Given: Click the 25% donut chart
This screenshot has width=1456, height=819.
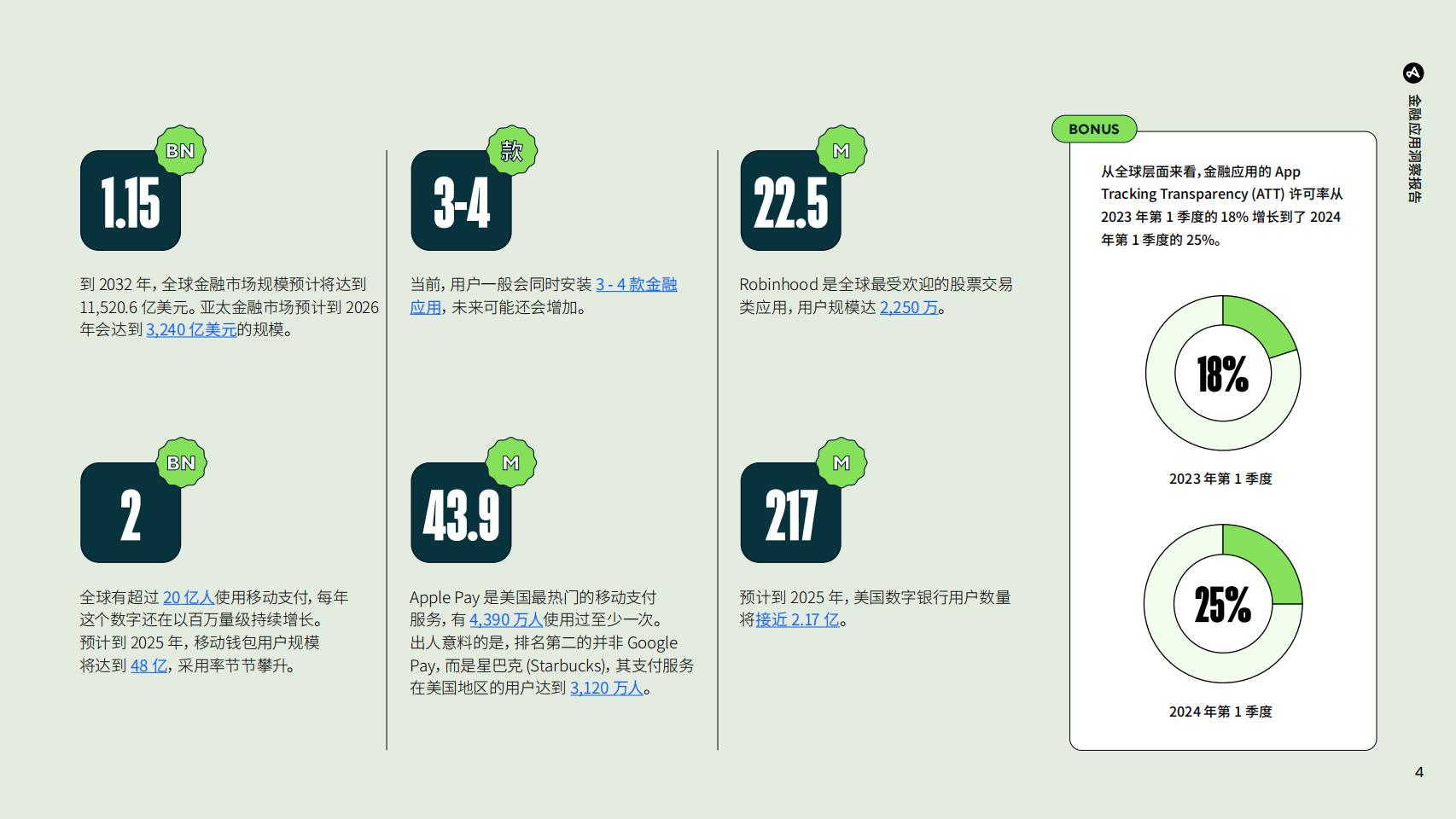Looking at the screenshot, I should (x=1223, y=603).
